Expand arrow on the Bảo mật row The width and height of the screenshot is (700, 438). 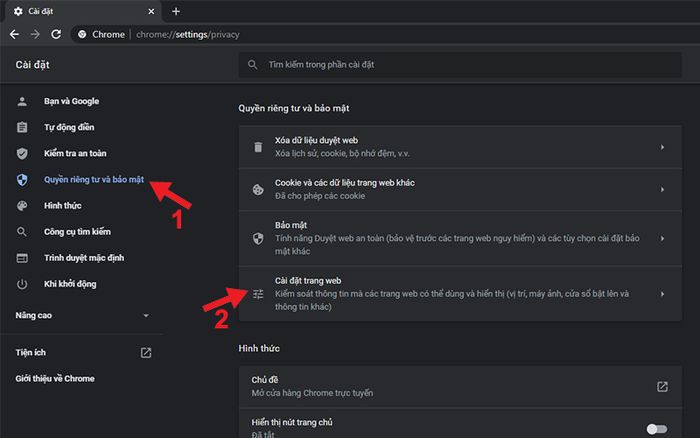pyautogui.click(x=662, y=238)
